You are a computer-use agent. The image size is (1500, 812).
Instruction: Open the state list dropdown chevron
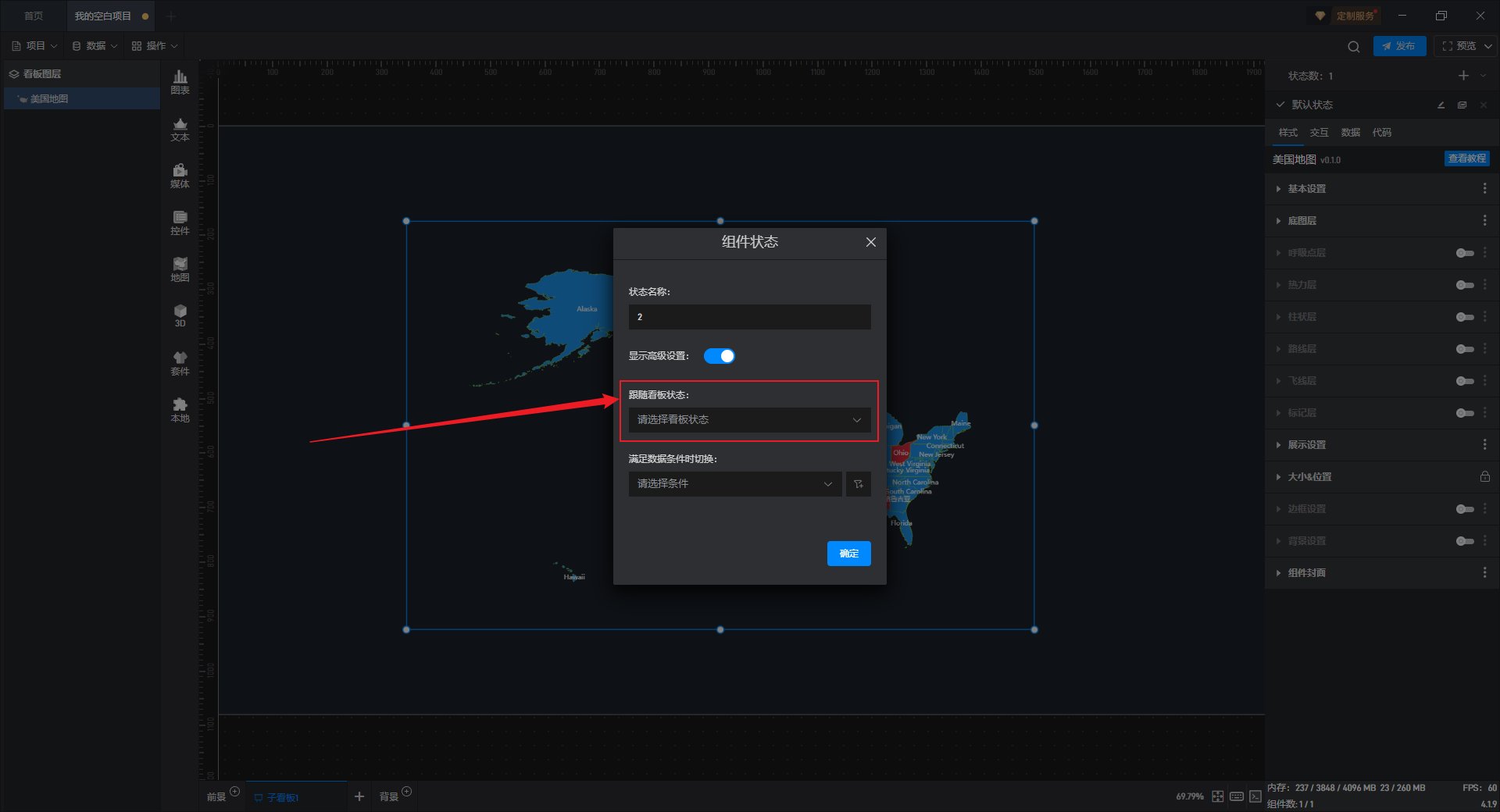(x=1483, y=76)
